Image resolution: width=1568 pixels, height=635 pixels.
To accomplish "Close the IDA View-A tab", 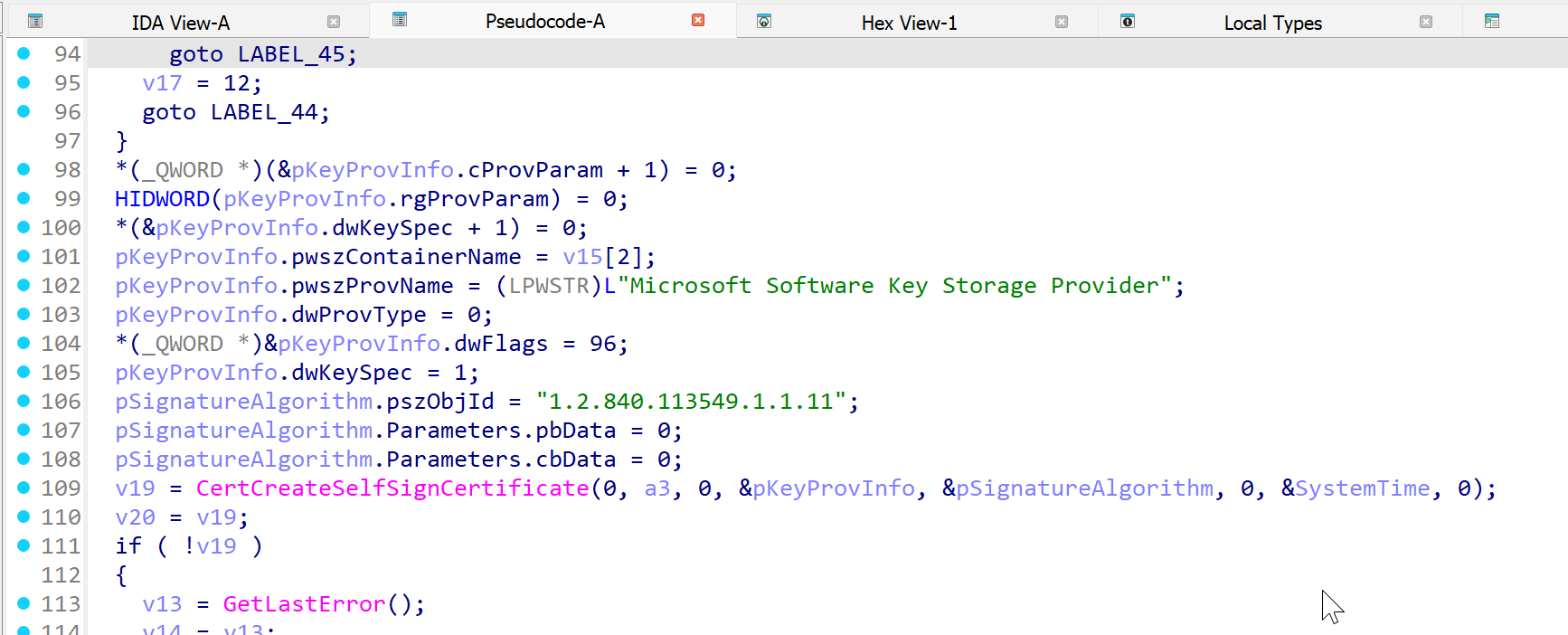I will [x=334, y=22].
